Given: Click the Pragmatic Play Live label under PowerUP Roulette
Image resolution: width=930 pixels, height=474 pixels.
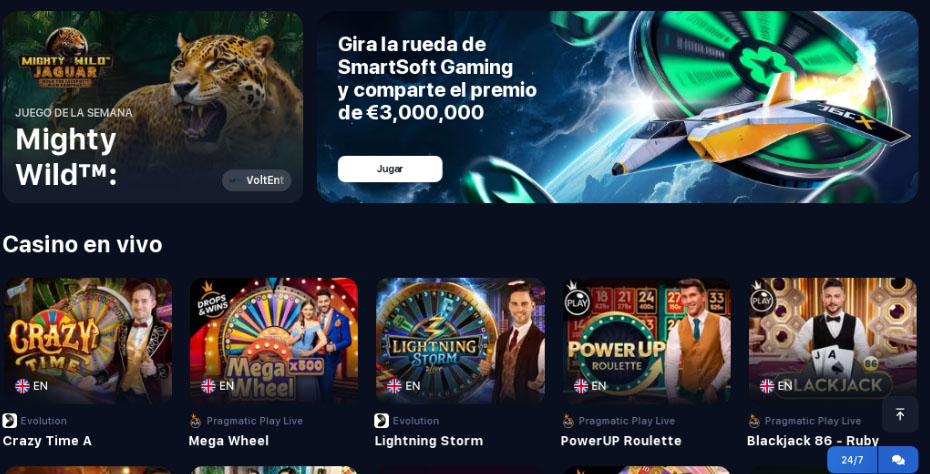Looking at the screenshot, I should click(x=627, y=421).
